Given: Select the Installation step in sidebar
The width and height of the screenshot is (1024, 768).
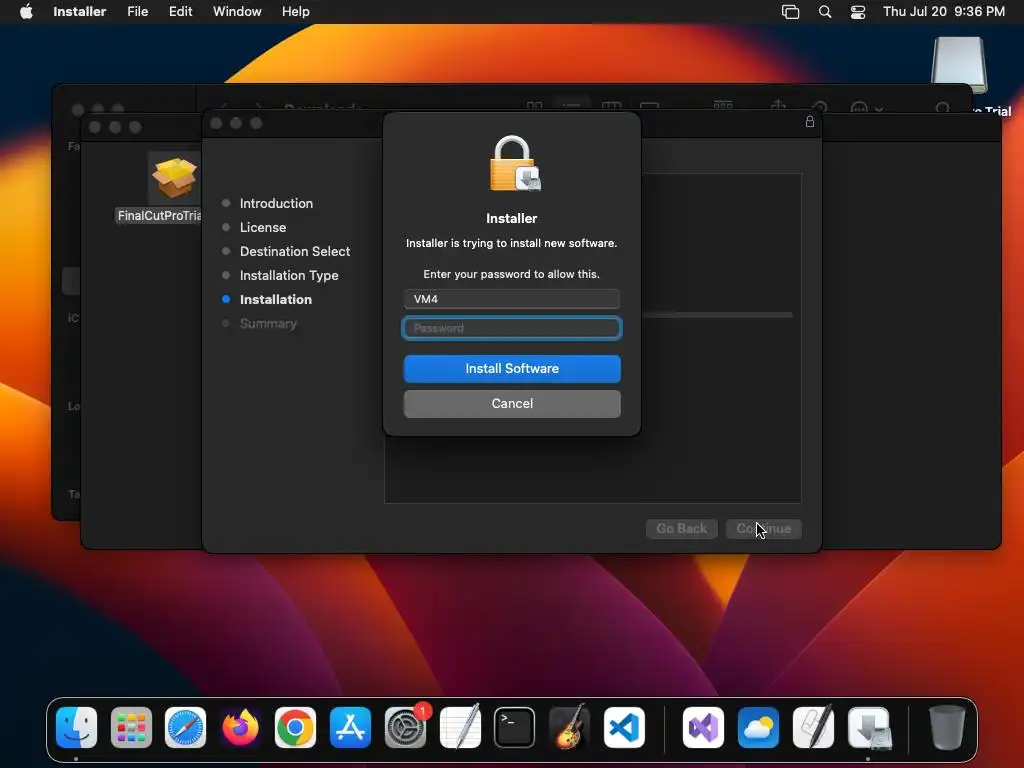Looking at the screenshot, I should (x=276, y=299).
